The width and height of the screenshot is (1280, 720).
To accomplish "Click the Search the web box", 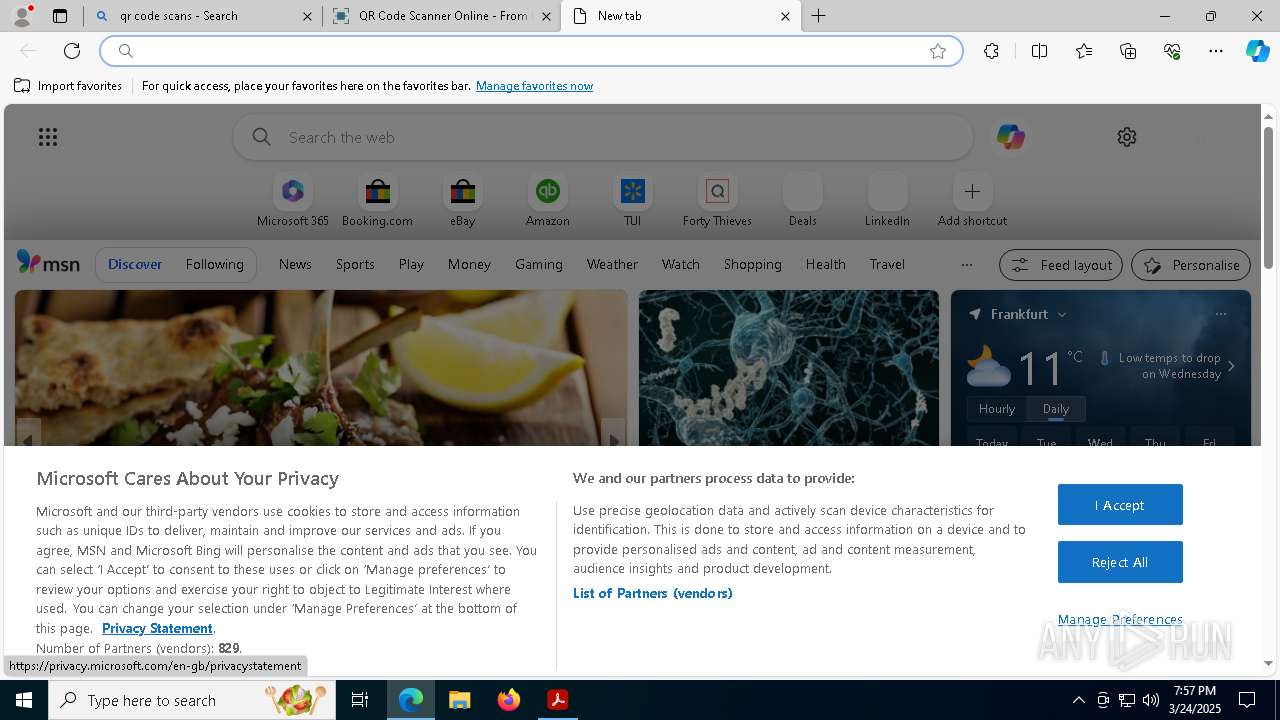I will point(602,137).
